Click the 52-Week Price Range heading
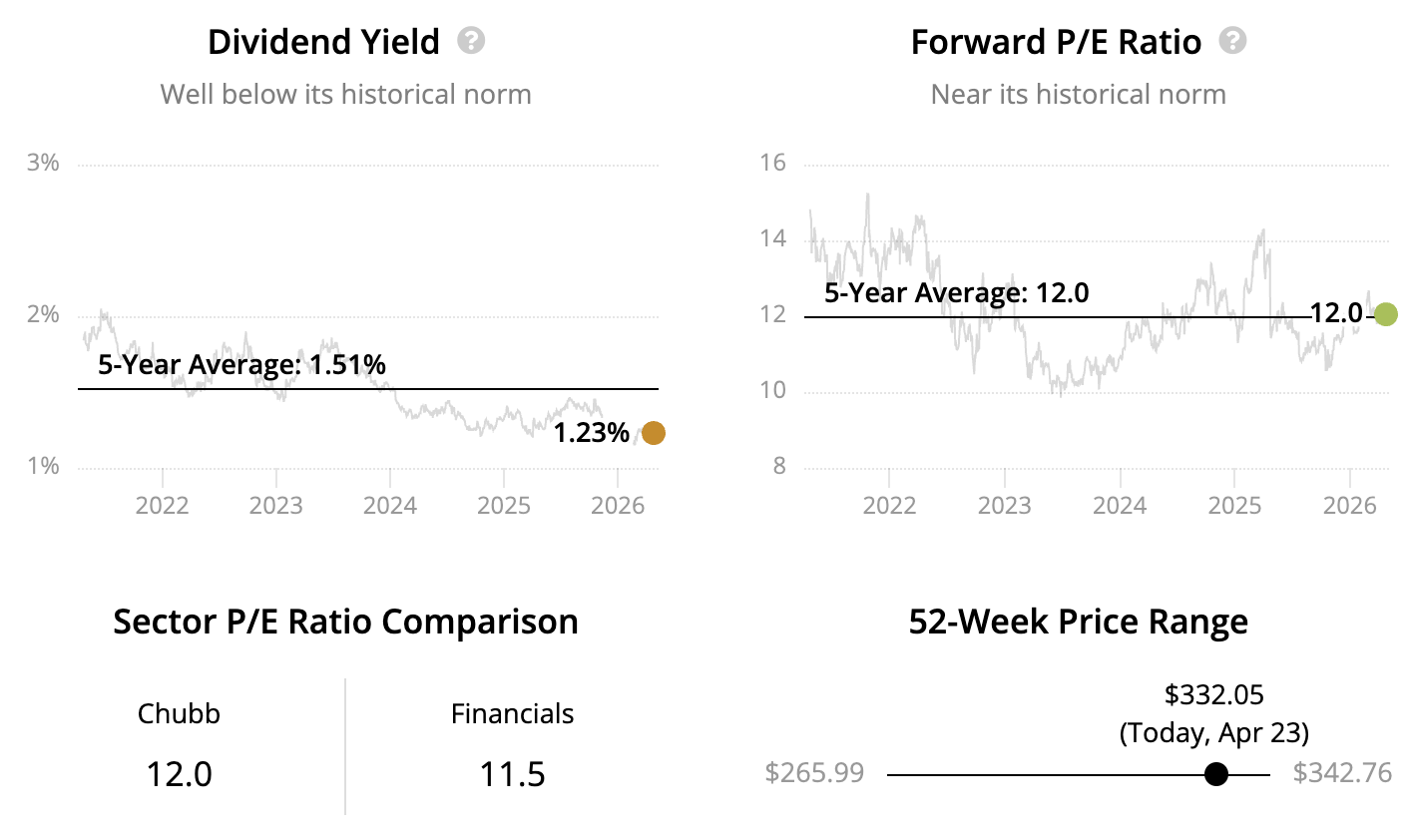 (x=1078, y=622)
